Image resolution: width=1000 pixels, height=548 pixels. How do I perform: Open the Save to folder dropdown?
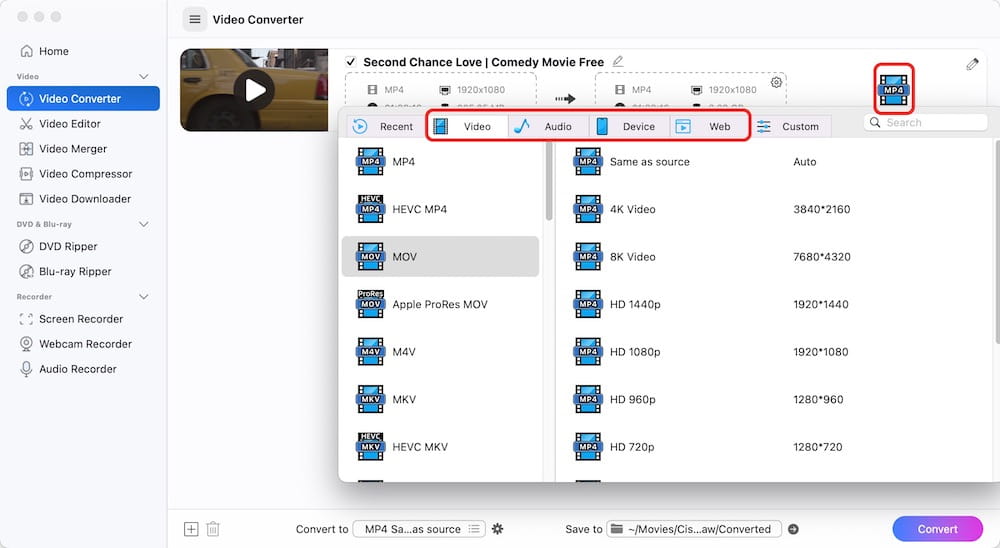click(694, 529)
